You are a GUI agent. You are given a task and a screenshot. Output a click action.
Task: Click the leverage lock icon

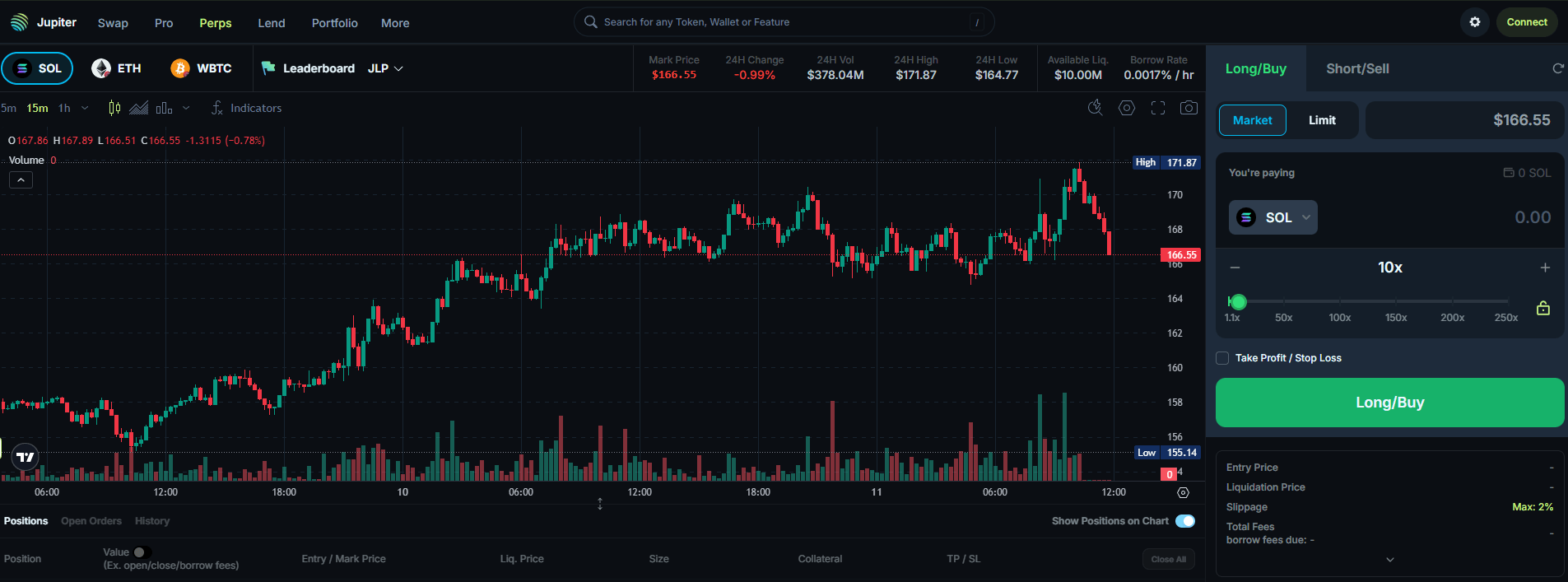(x=1543, y=308)
